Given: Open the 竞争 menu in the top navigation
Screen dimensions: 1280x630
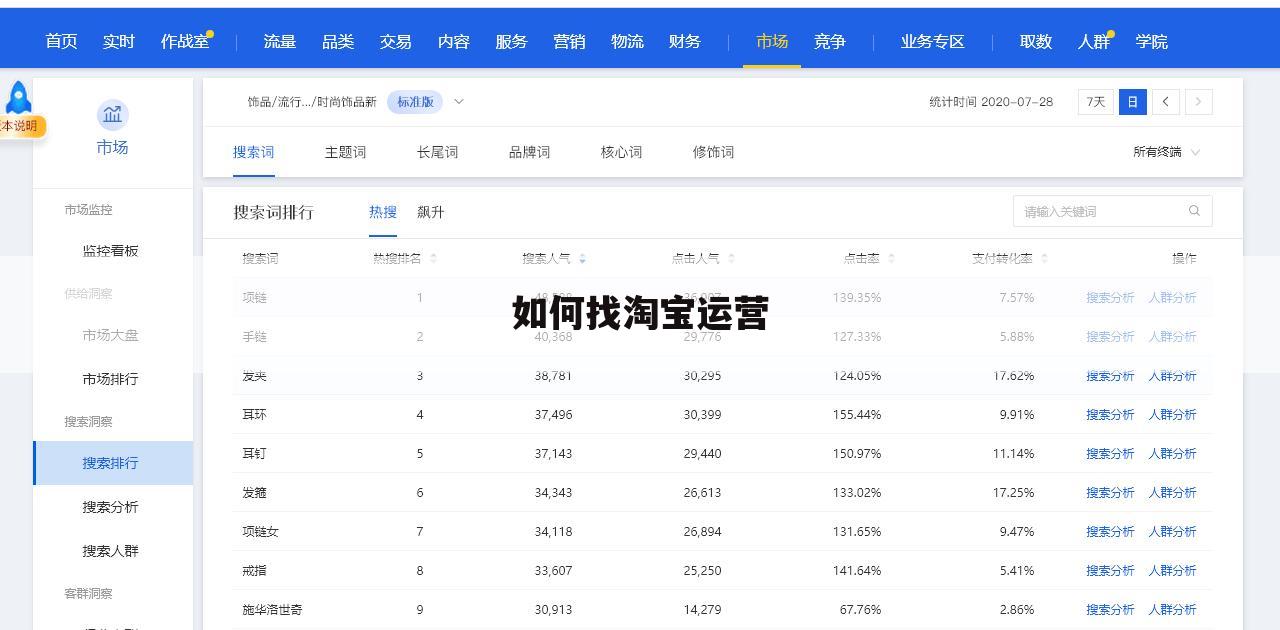Looking at the screenshot, I should [829, 41].
